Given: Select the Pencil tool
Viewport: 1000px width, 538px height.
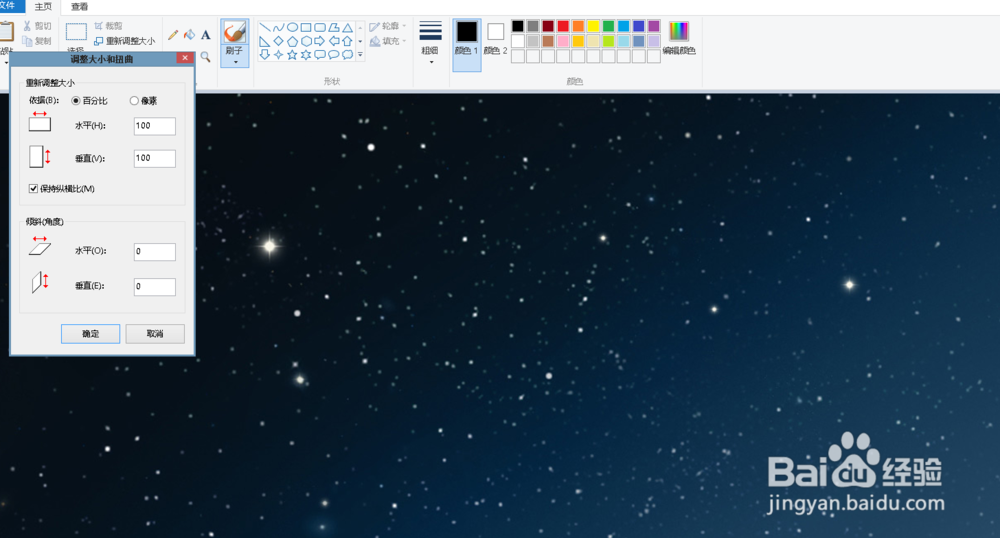Looking at the screenshot, I should coord(173,34).
